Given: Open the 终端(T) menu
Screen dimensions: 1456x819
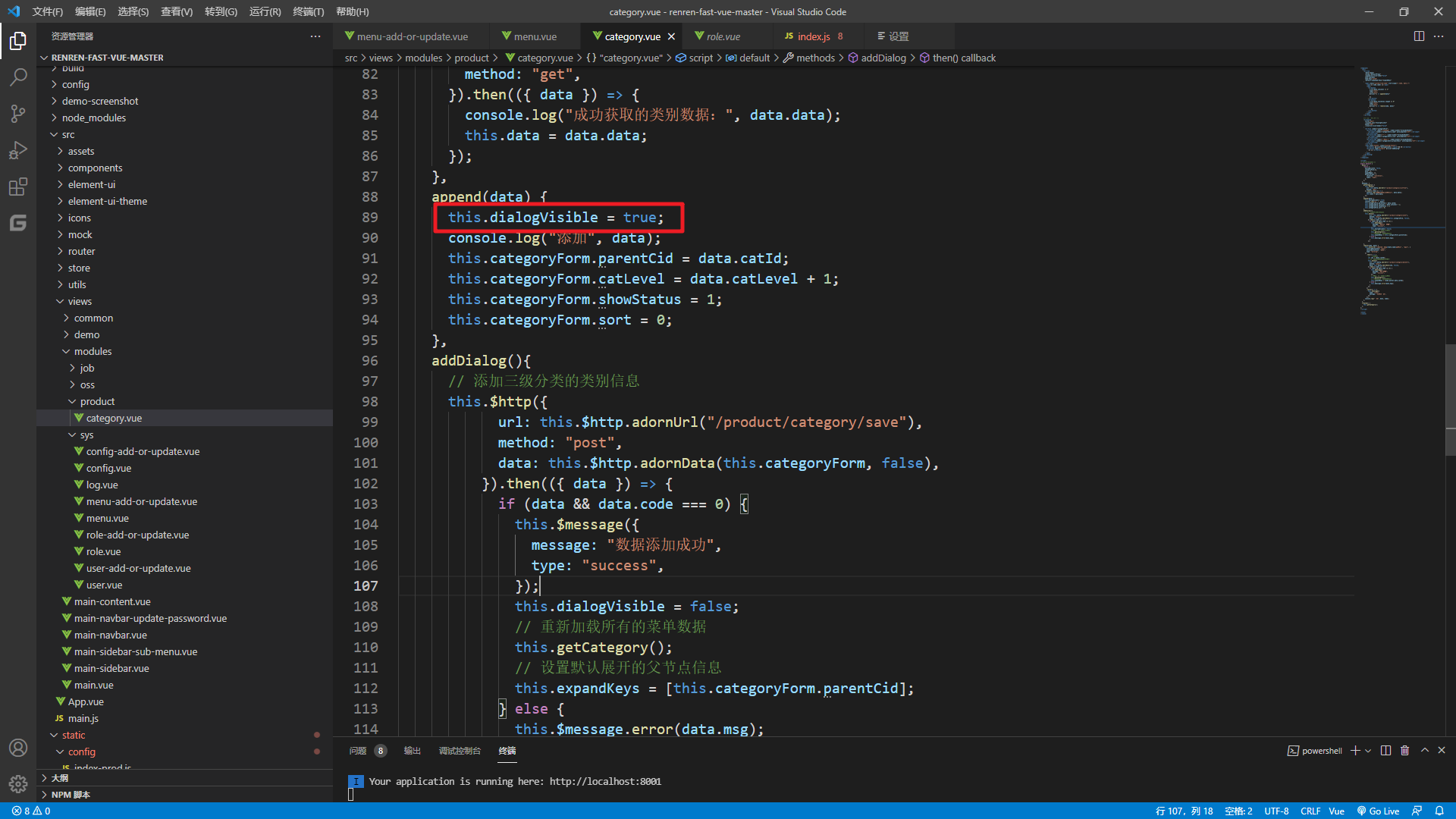Looking at the screenshot, I should 309,11.
